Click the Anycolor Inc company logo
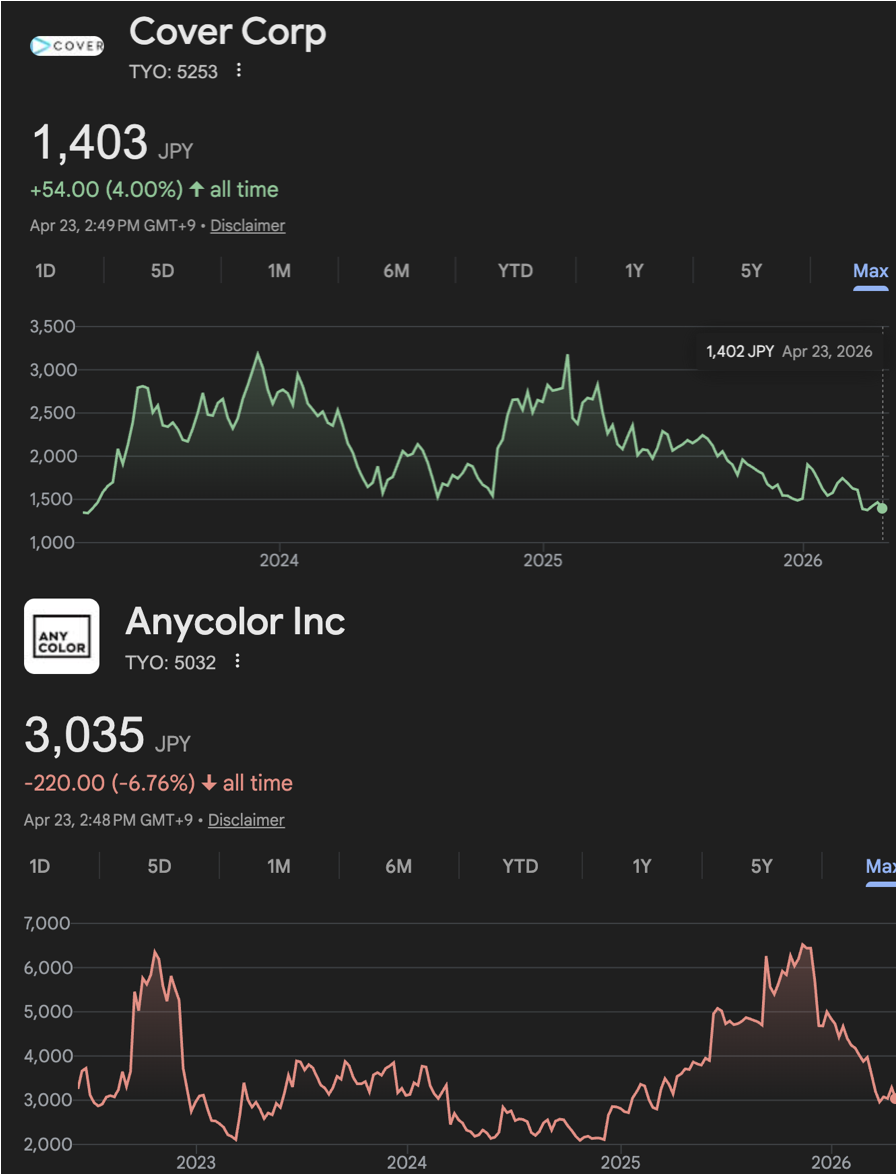Screen dimensions: 896x1174 [x=61, y=636]
